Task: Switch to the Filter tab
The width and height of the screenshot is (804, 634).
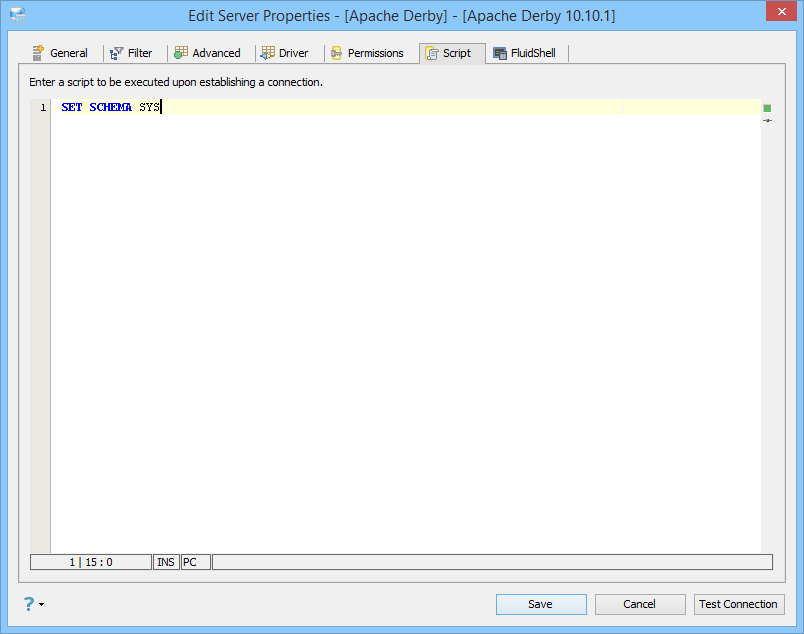Action: [132, 53]
